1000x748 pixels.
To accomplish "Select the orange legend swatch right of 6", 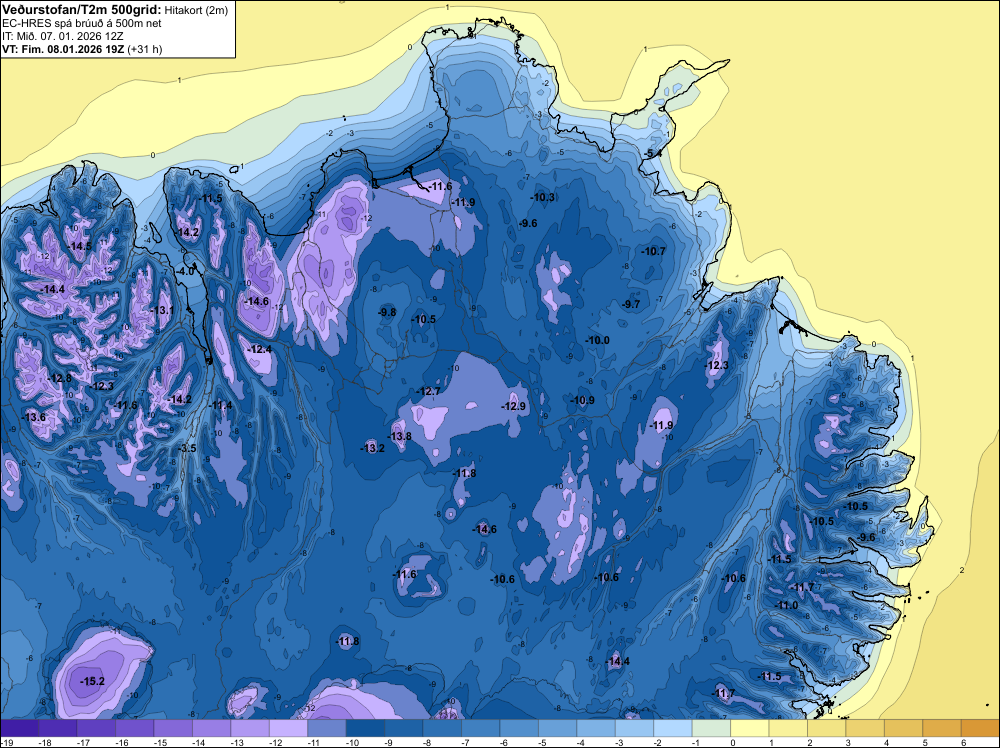I will [980, 728].
